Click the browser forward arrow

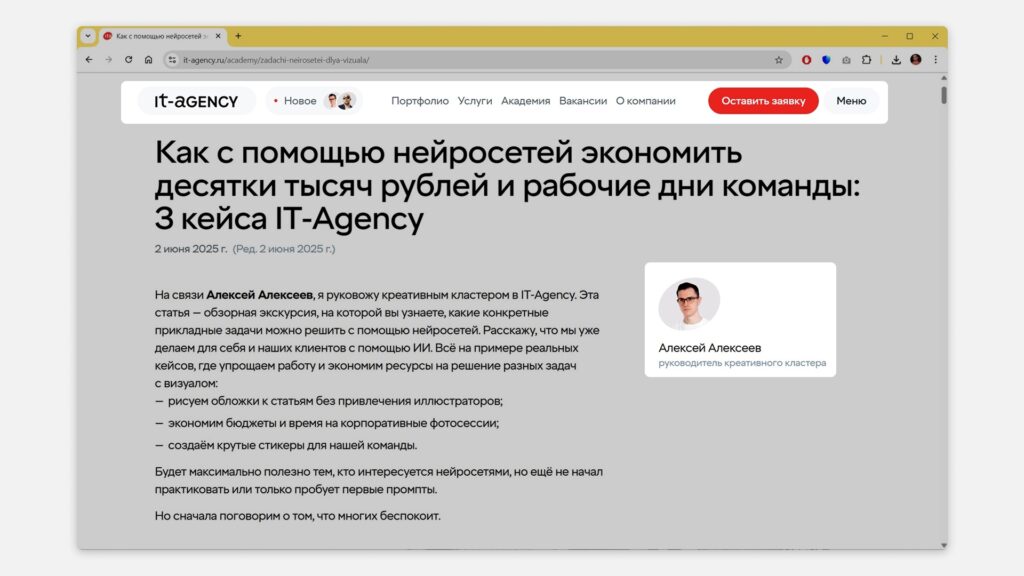pos(108,59)
